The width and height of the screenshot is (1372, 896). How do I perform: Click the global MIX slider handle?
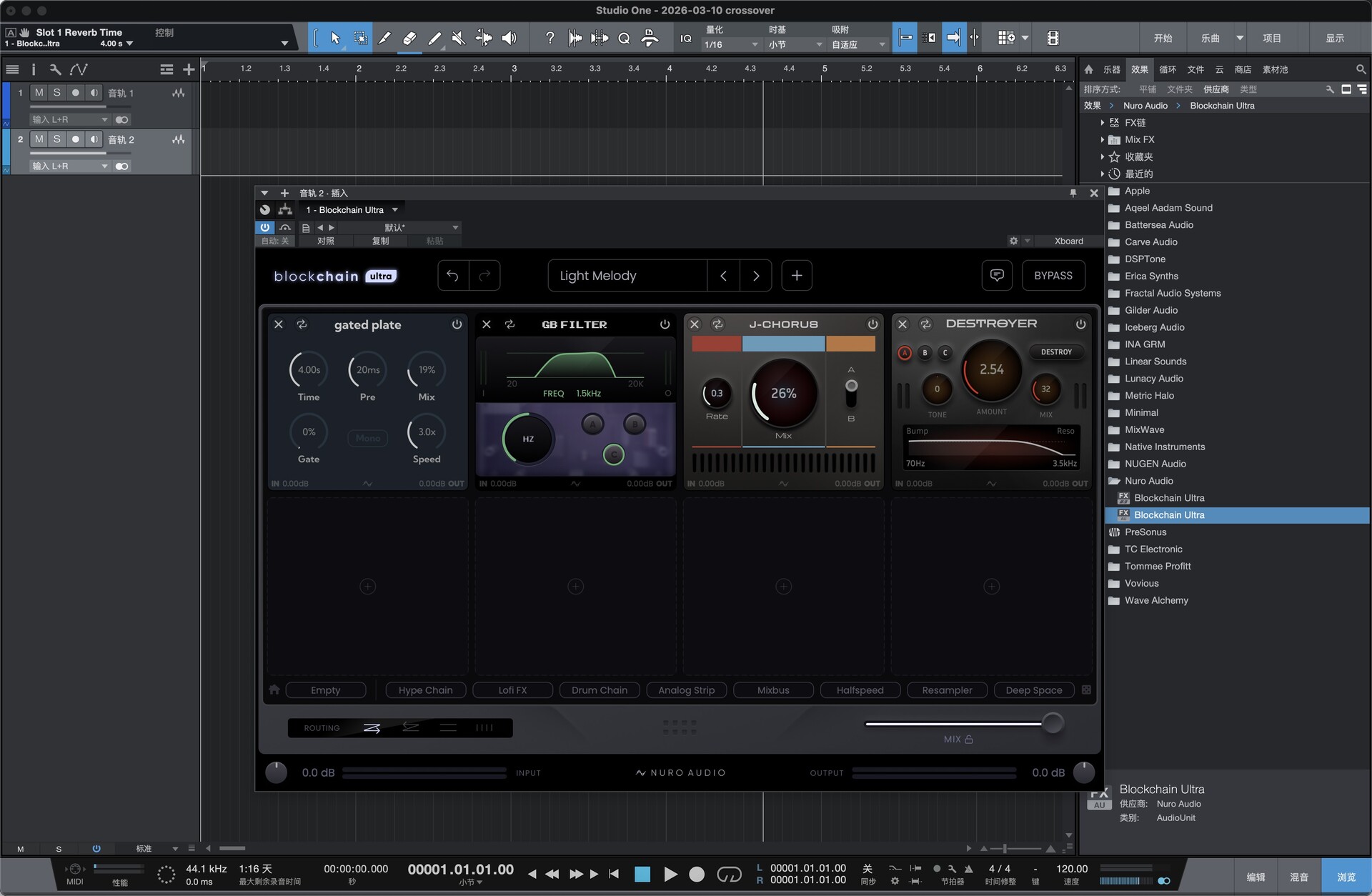pyautogui.click(x=1052, y=723)
